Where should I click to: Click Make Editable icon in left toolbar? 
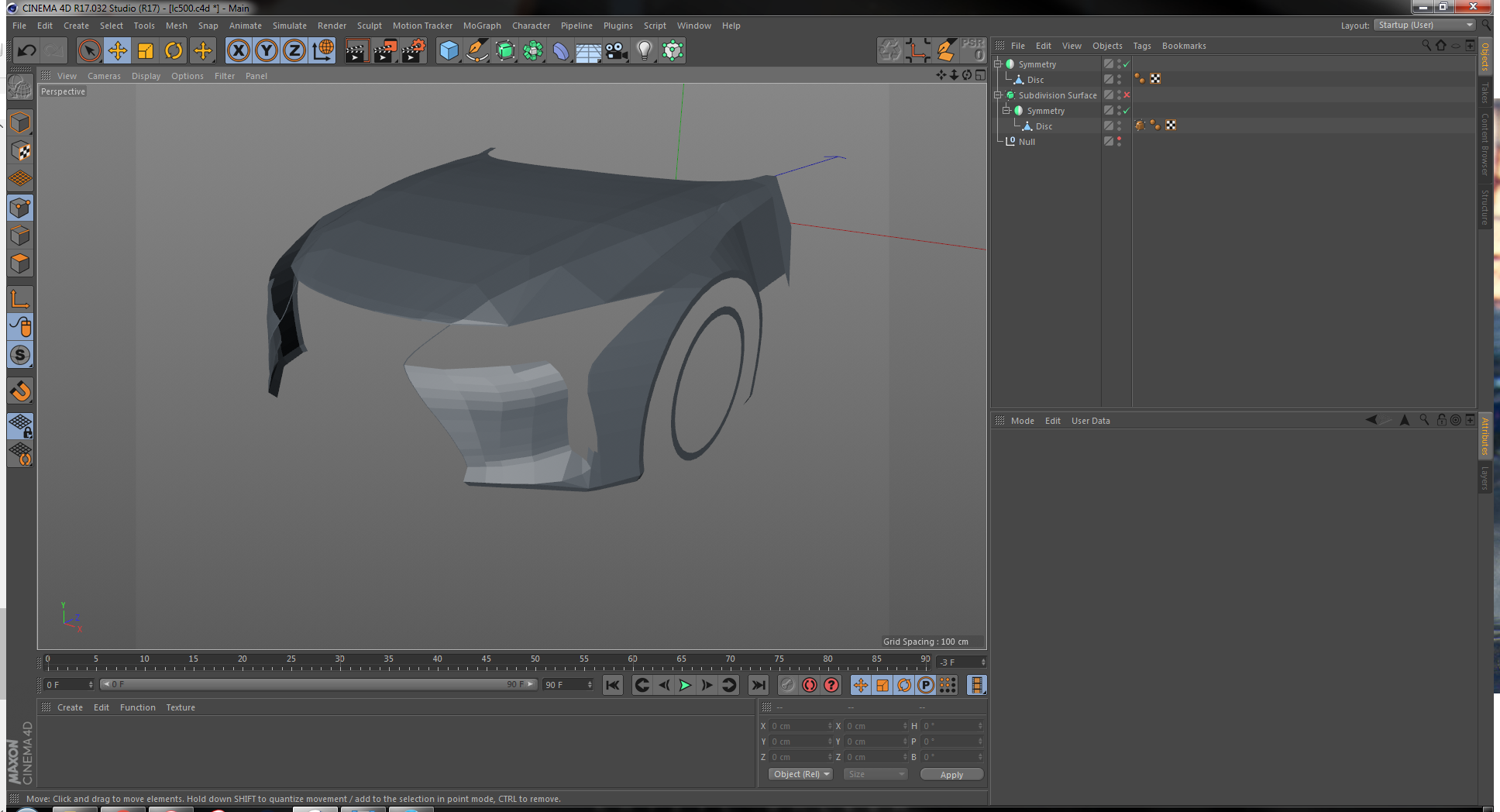(20, 87)
